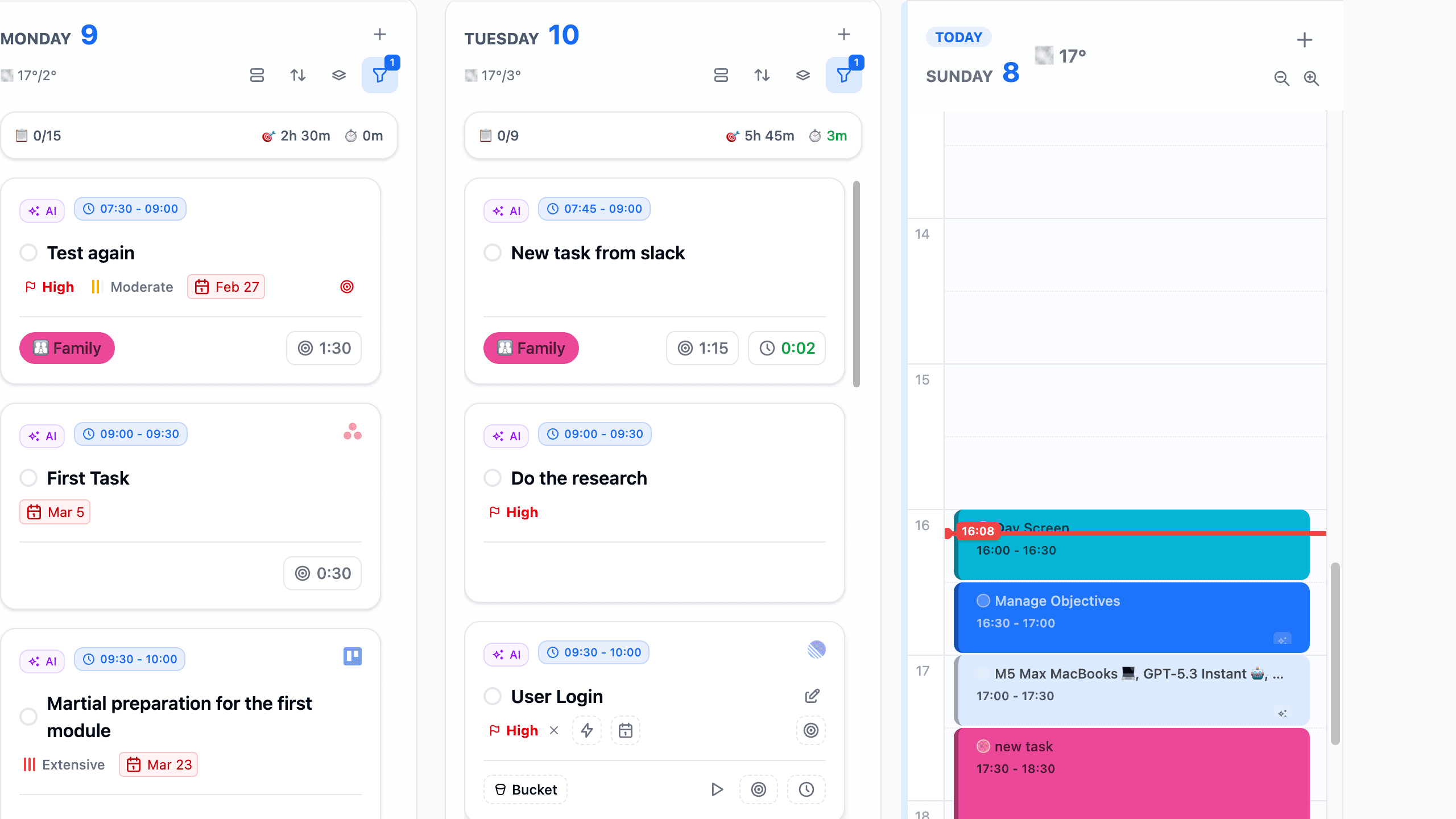This screenshot has height=819, width=1456.
Task: Toggle the active filter on Monday column
Action: (380, 75)
